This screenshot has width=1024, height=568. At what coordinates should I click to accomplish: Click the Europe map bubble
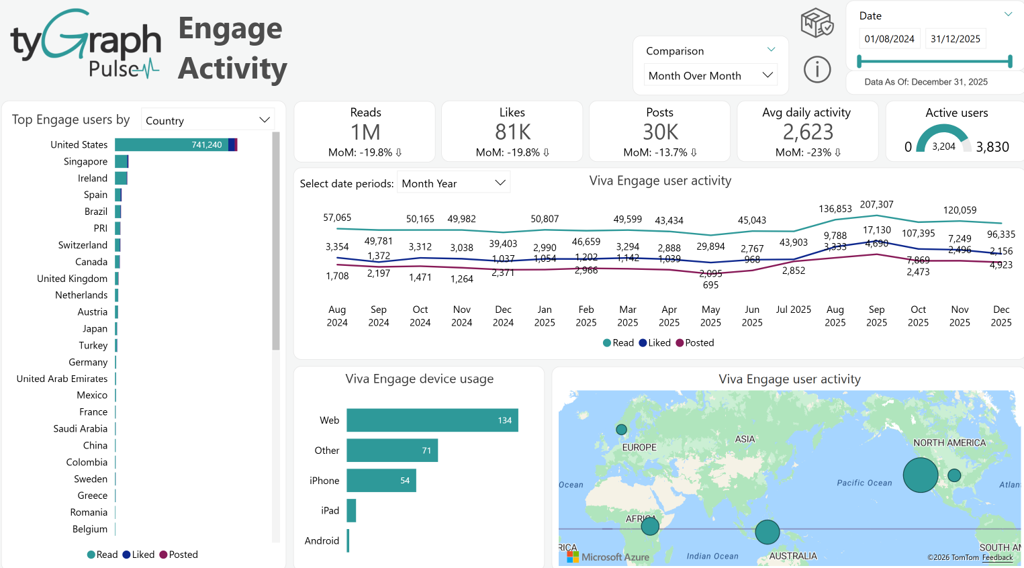[x=621, y=430]
